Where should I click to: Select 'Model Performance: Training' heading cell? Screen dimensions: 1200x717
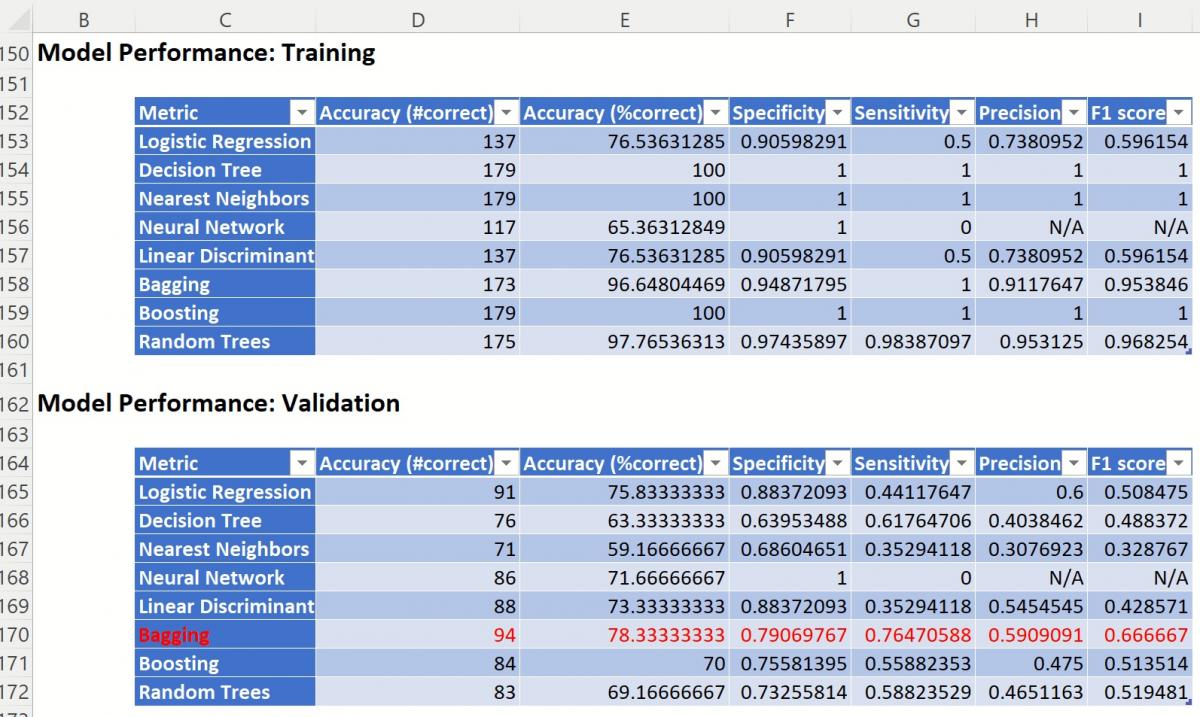pos(206,53)
